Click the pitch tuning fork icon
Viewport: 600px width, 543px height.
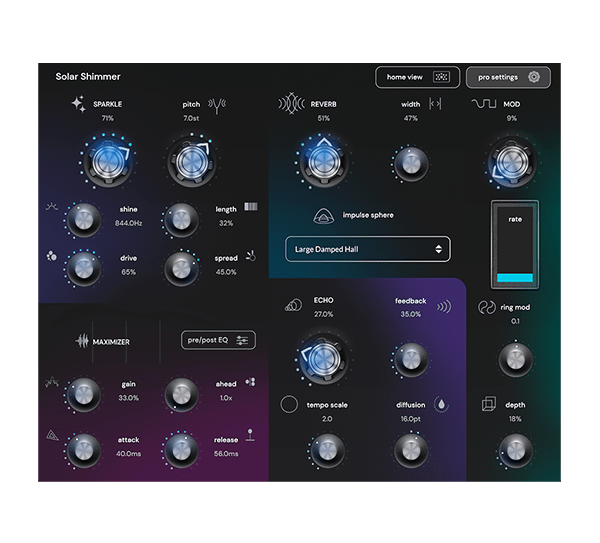[220, 105]
